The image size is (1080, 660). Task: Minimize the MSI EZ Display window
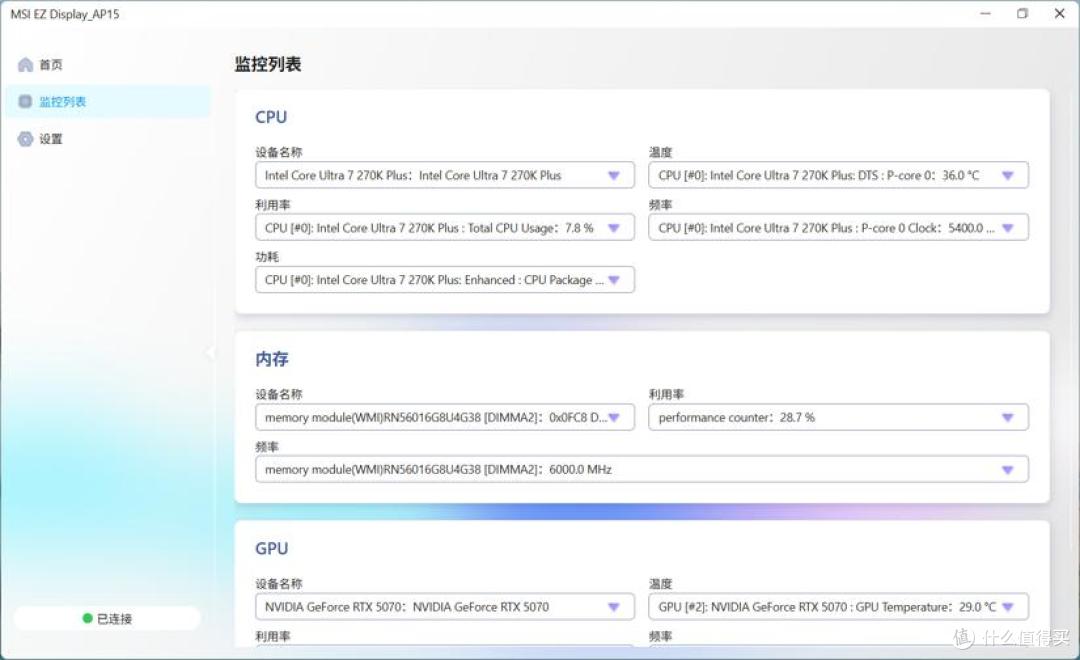pyautogui.click(x=986, y=13)
